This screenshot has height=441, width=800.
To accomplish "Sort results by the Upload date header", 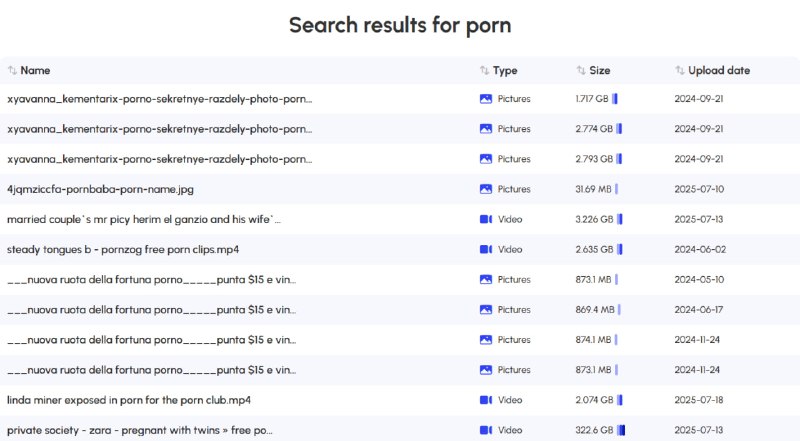I will coord(719,71).
